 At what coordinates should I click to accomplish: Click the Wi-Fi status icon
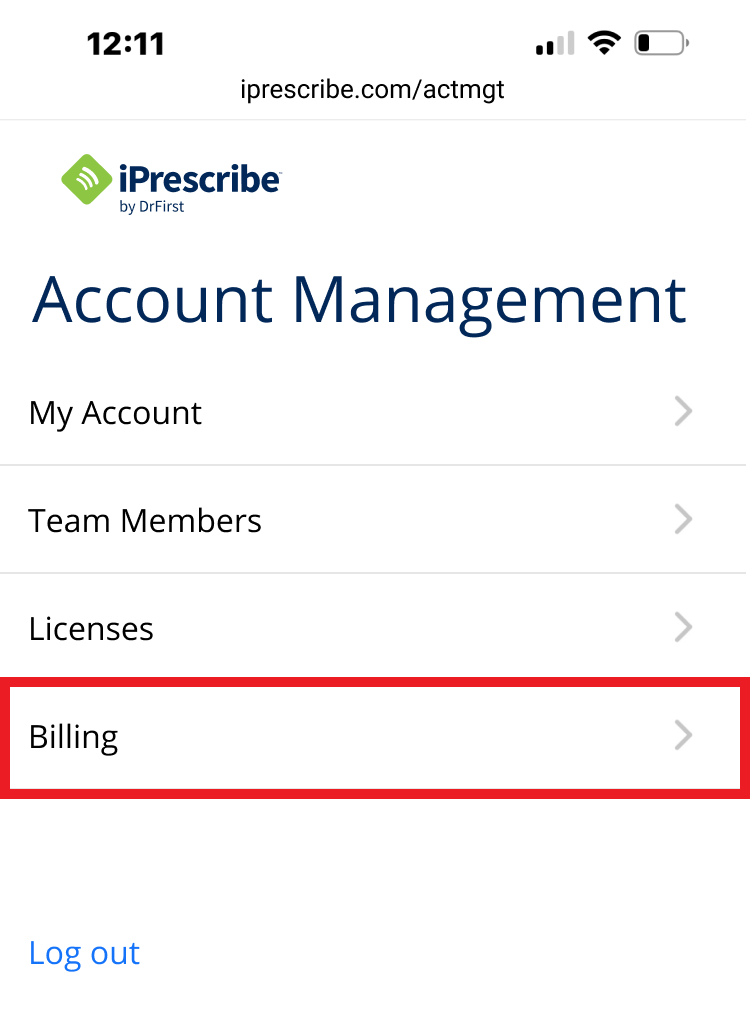tap(604, 43)
